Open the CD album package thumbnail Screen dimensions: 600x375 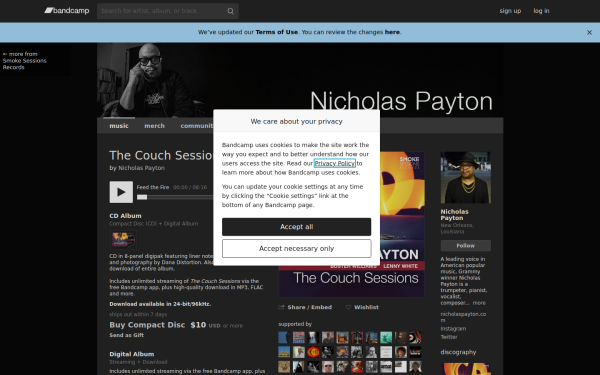pyautogui.click(x=123, y=240)
